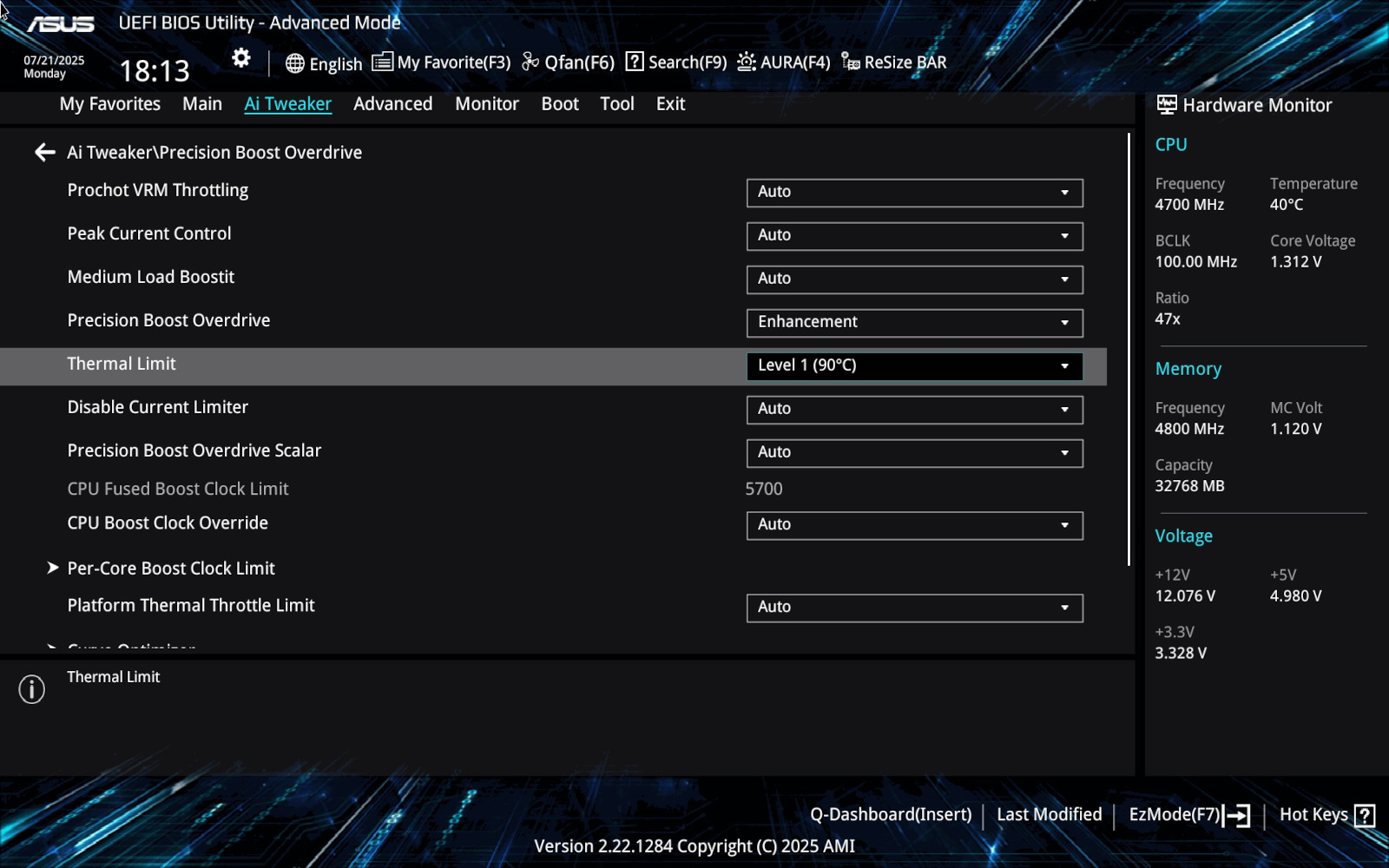Select Disable Current Limiter label
1389x868 pixels.
pyautogui.click(x=158, y=407)
